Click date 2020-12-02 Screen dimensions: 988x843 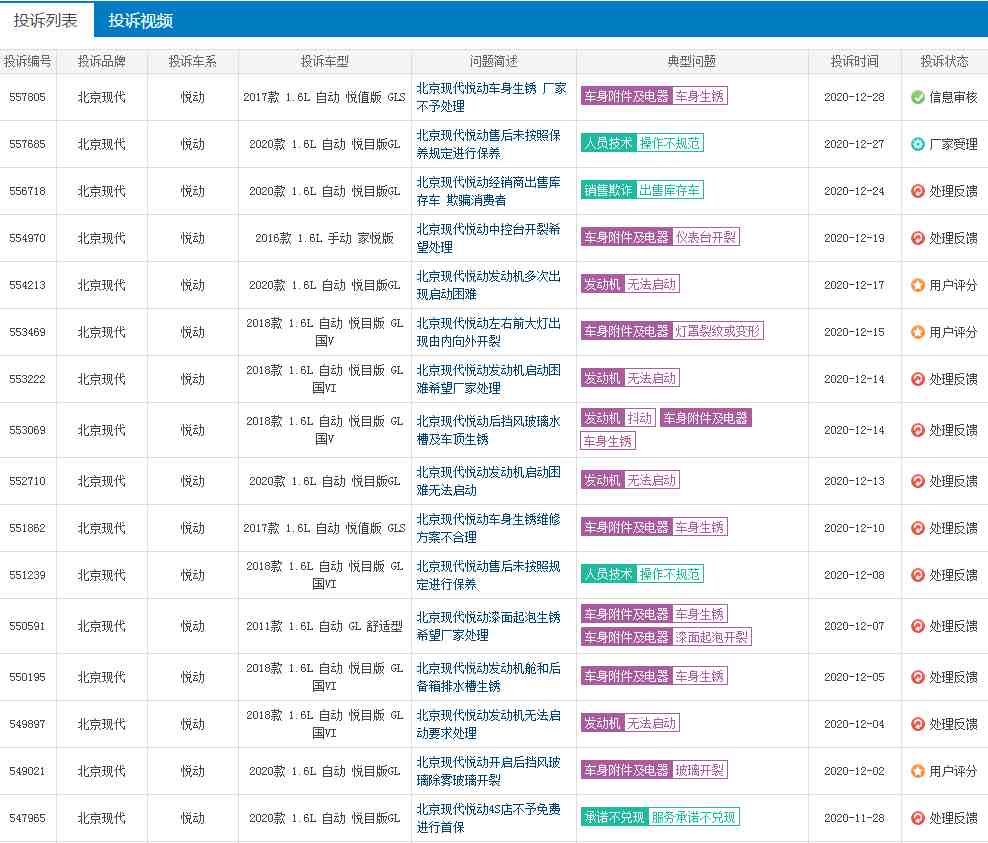[x=854, y=771]
